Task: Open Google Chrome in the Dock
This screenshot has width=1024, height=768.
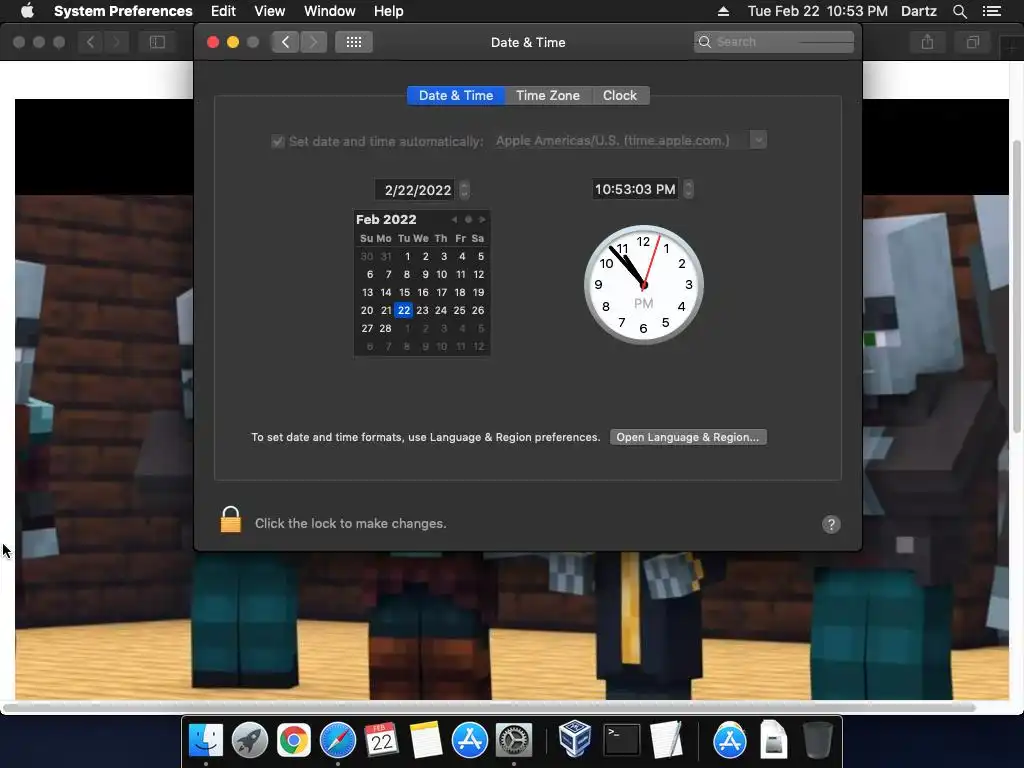Action: click(x=293, y=741)
